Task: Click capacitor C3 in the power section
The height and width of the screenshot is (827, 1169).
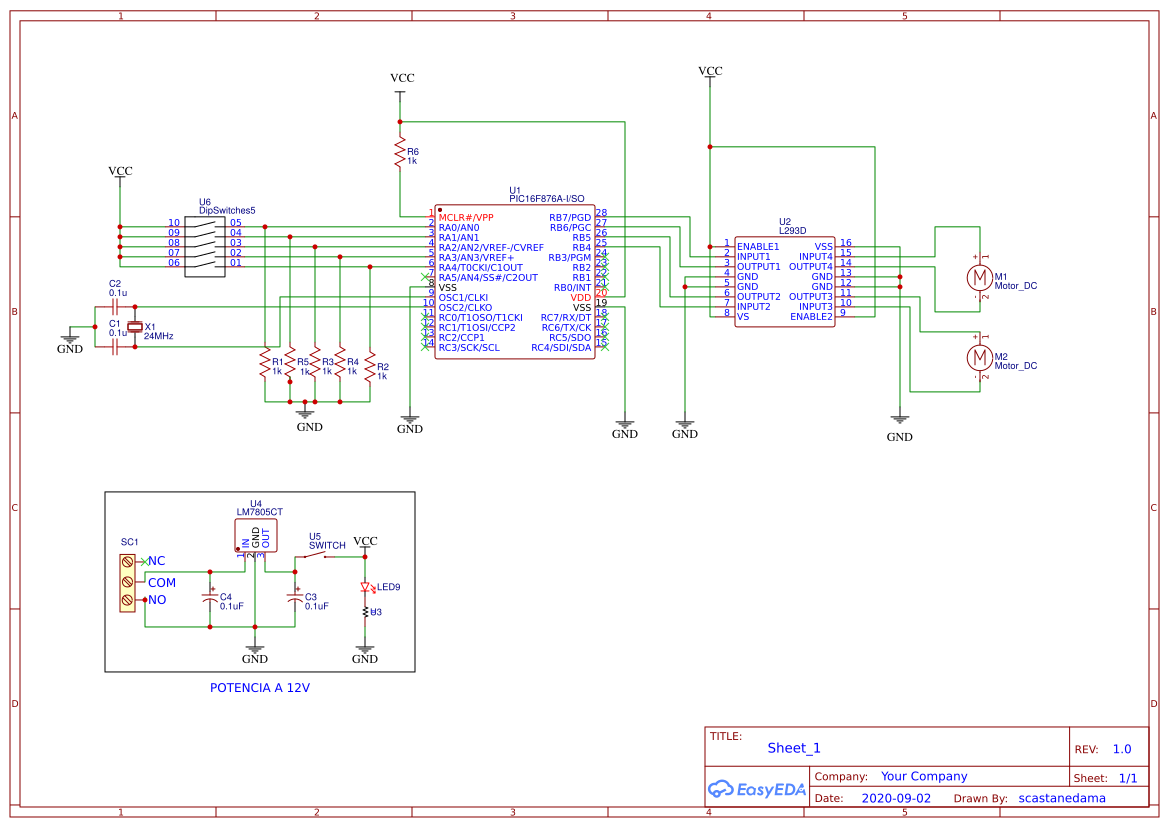Action: pos(296,598)
